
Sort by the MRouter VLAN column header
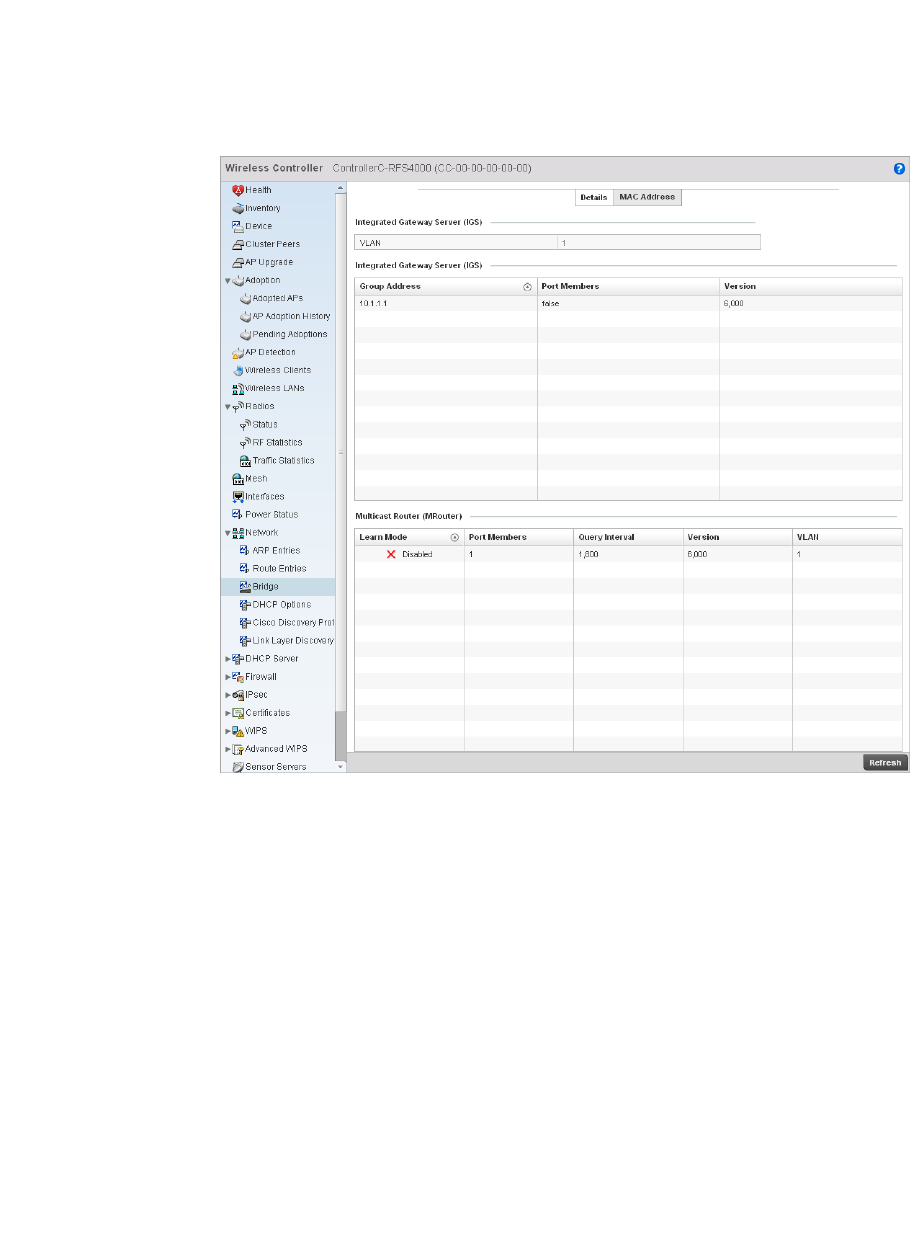coord(847,537)
